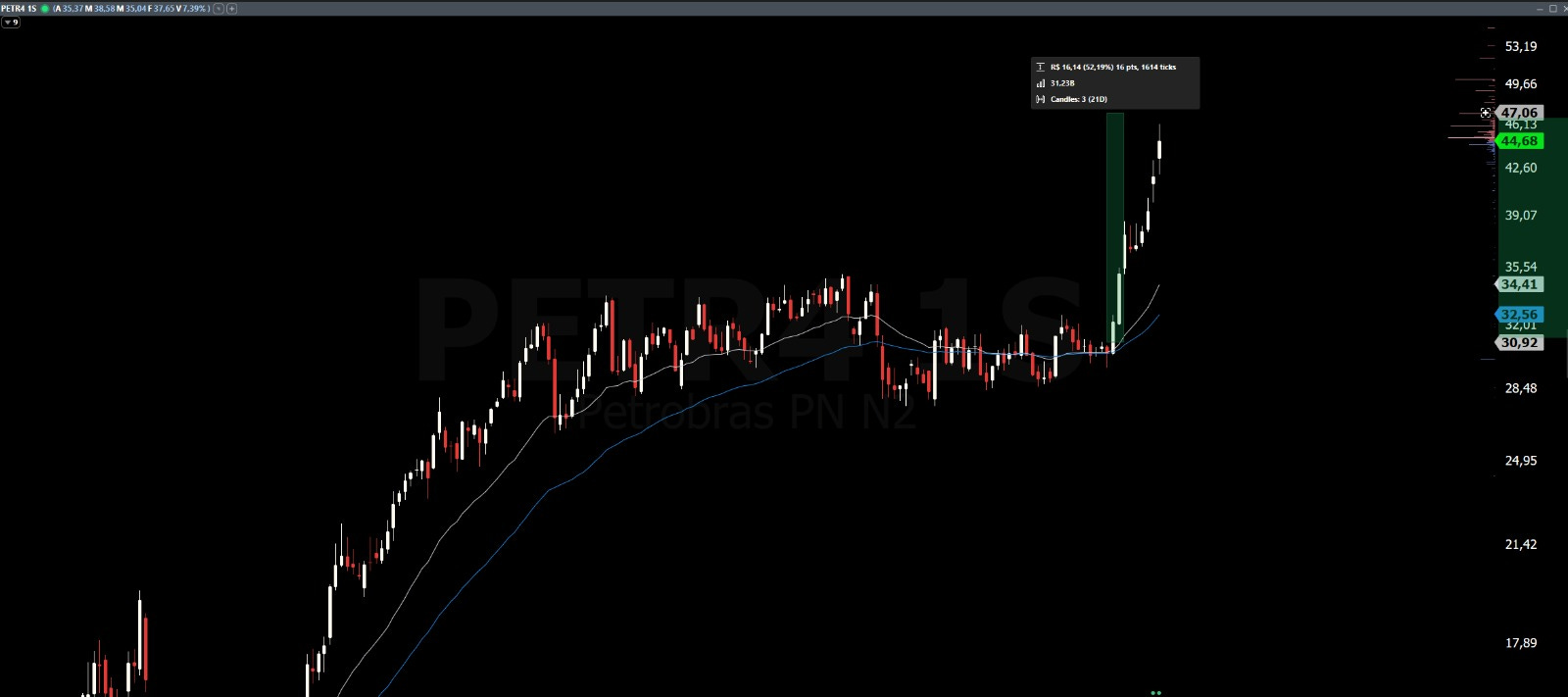Image resolution: width=1568 pixels, height=697 pixels.
Task: Open the small arrow button beside price summary
Action: tap(219, 8)
